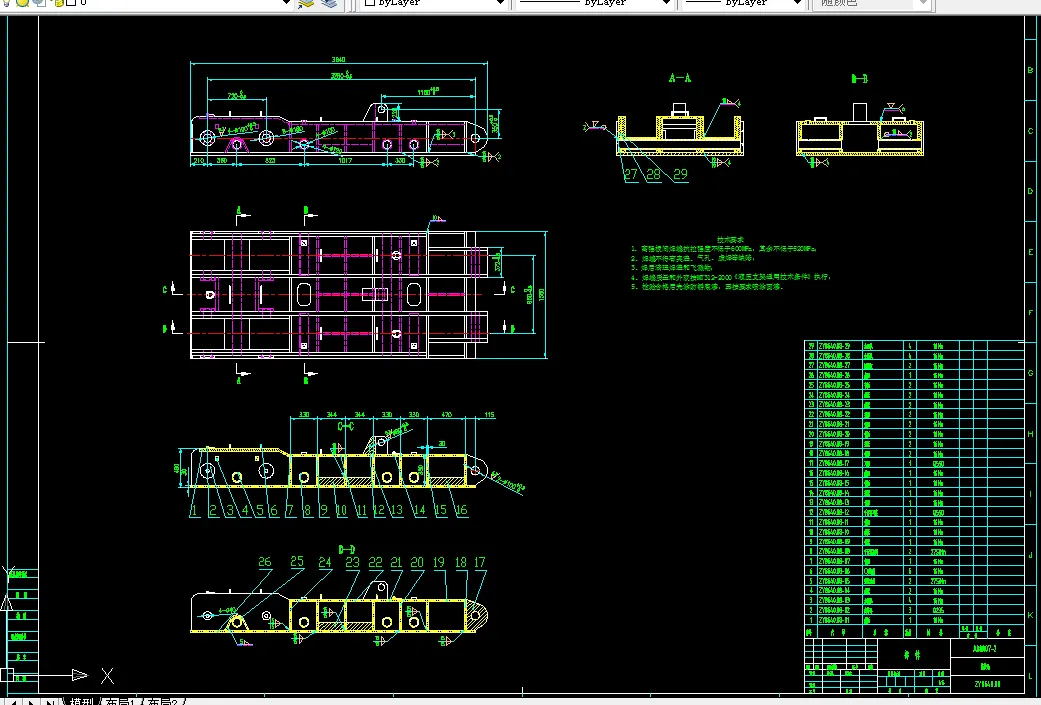Select part balloon number 24

(325, 563)
